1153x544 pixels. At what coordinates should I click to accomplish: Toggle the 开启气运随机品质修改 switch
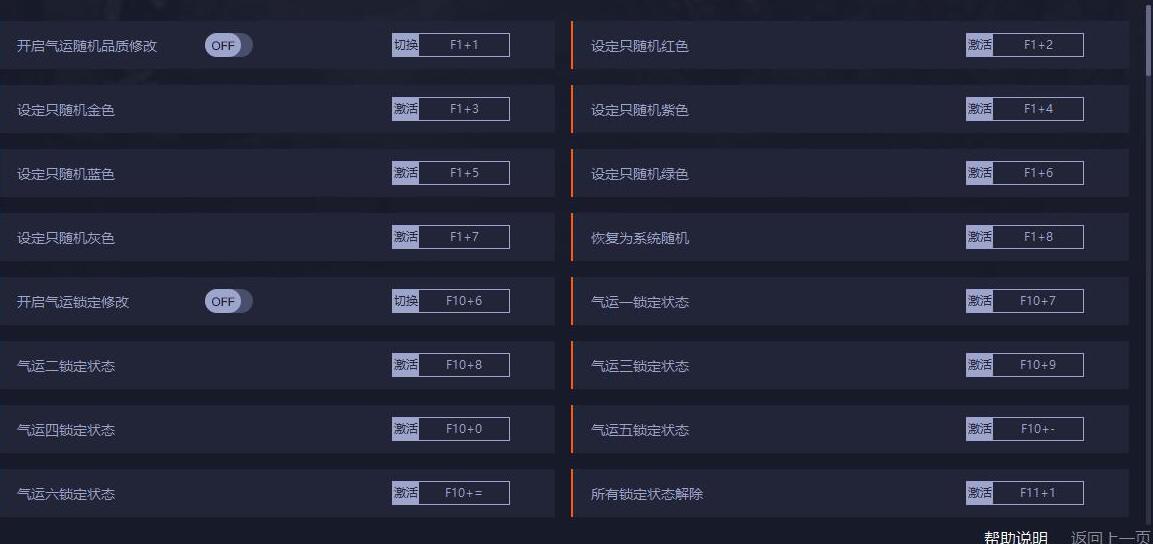click(x=228, y=45)
